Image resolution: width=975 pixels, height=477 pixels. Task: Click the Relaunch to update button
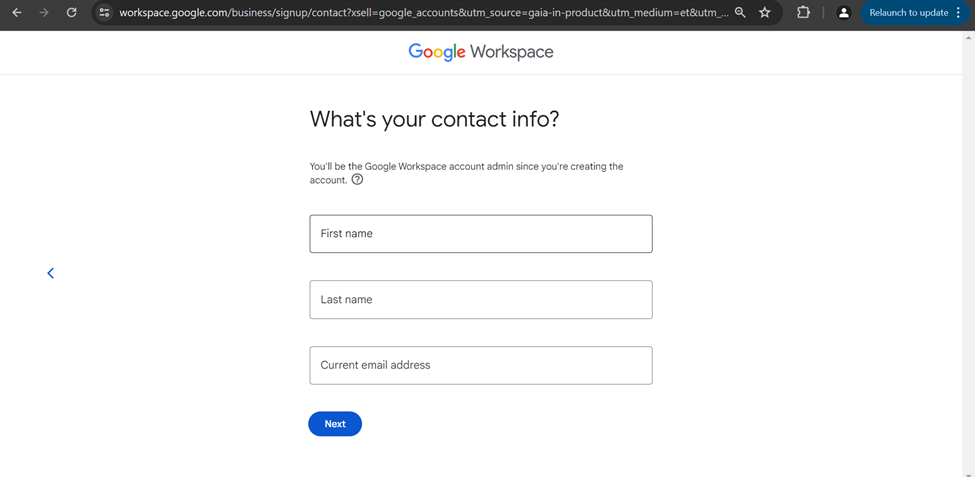908,12
